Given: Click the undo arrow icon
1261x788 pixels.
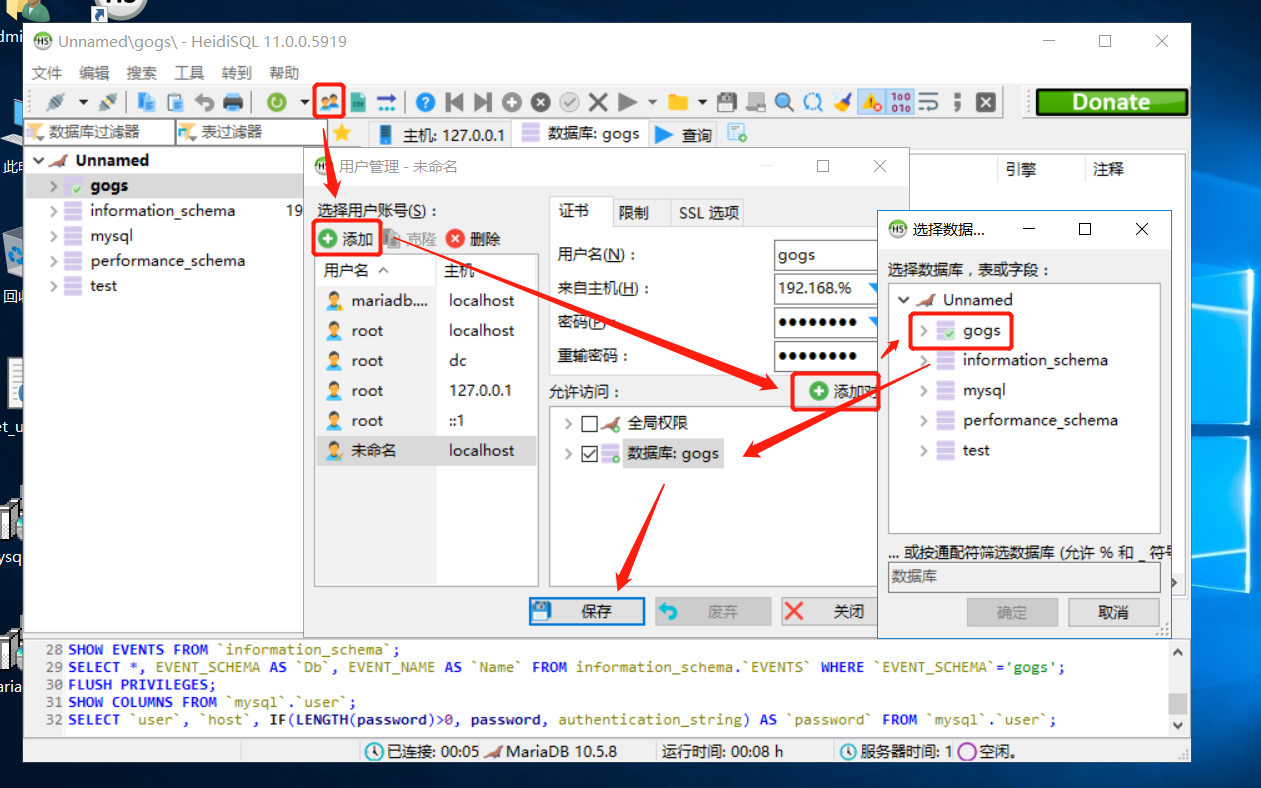Looking at the screenshot, I should (x=204, y=101).
